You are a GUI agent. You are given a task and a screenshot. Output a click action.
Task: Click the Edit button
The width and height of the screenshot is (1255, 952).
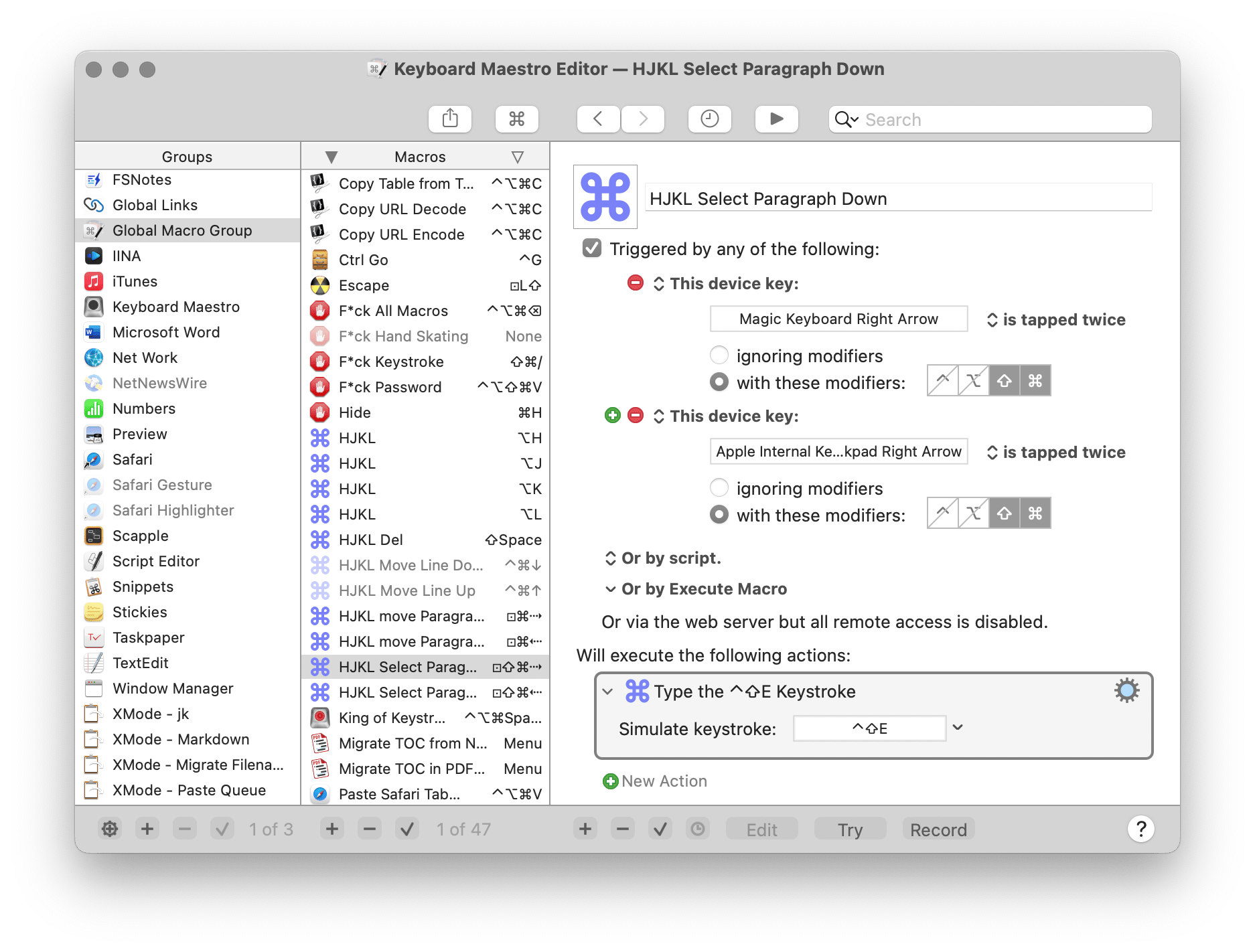click(761, 829)
